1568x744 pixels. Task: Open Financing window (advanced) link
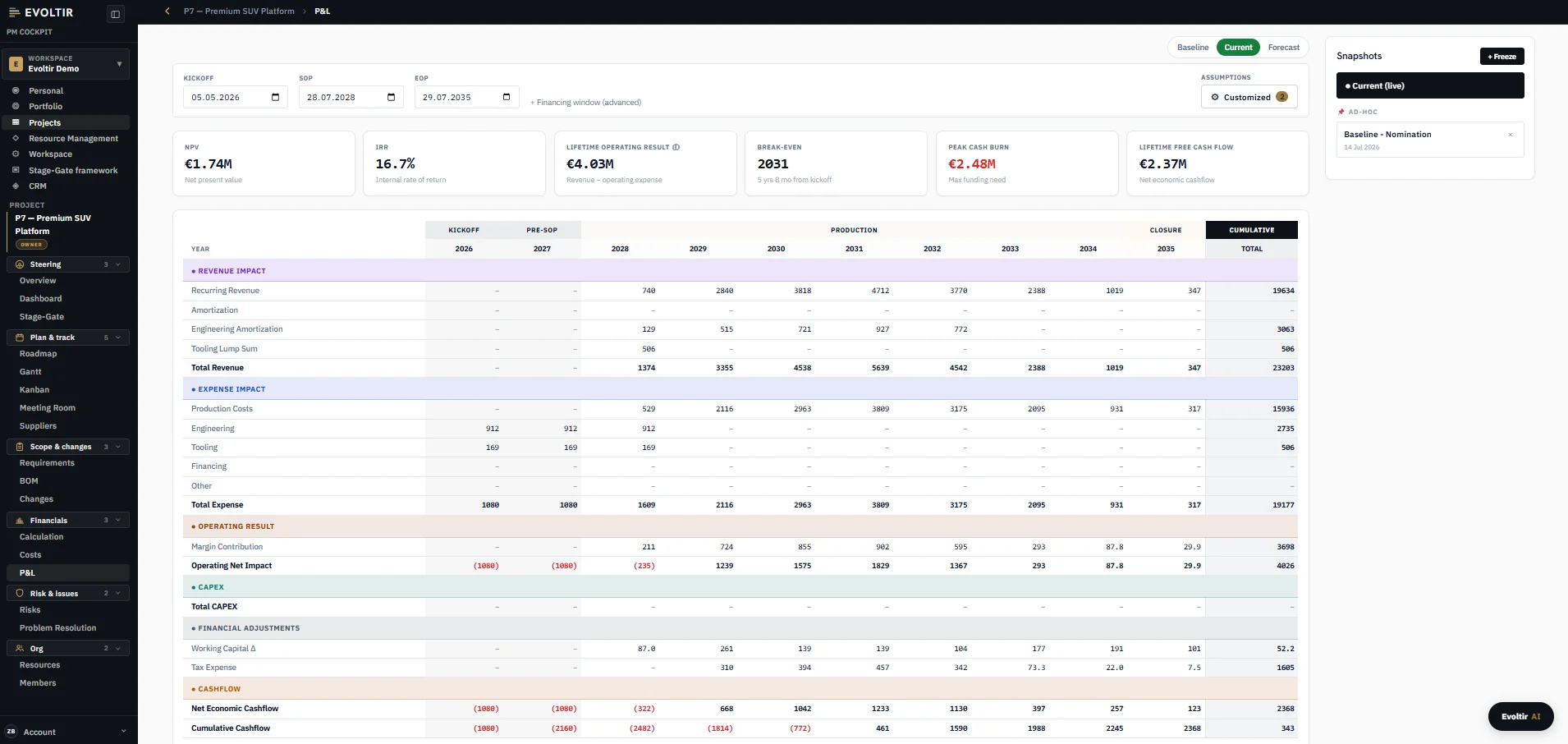tap(585, 103)
